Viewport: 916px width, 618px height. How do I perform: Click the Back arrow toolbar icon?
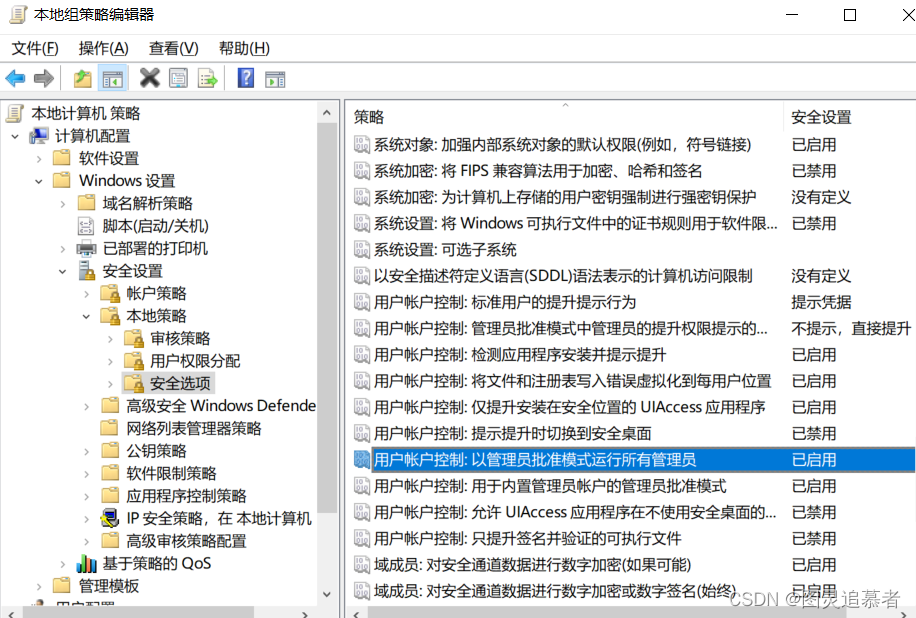15,78
